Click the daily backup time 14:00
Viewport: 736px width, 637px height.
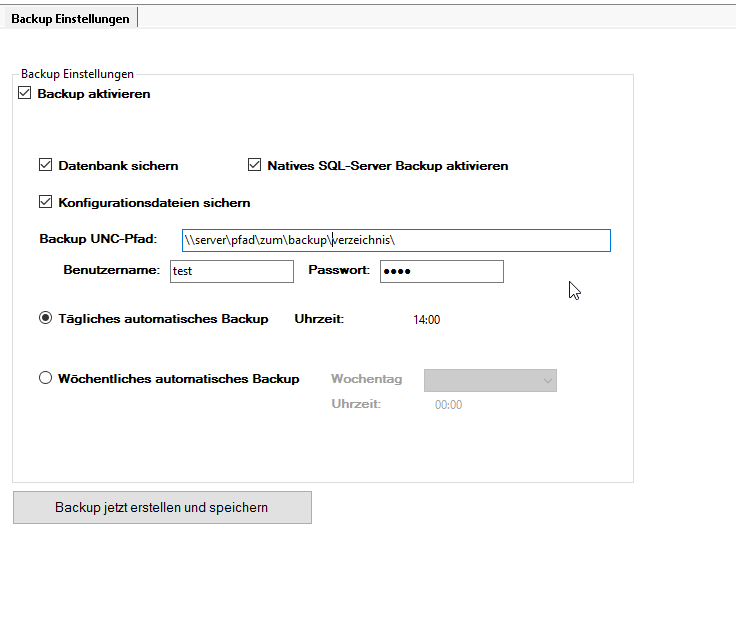pos(427,320)
